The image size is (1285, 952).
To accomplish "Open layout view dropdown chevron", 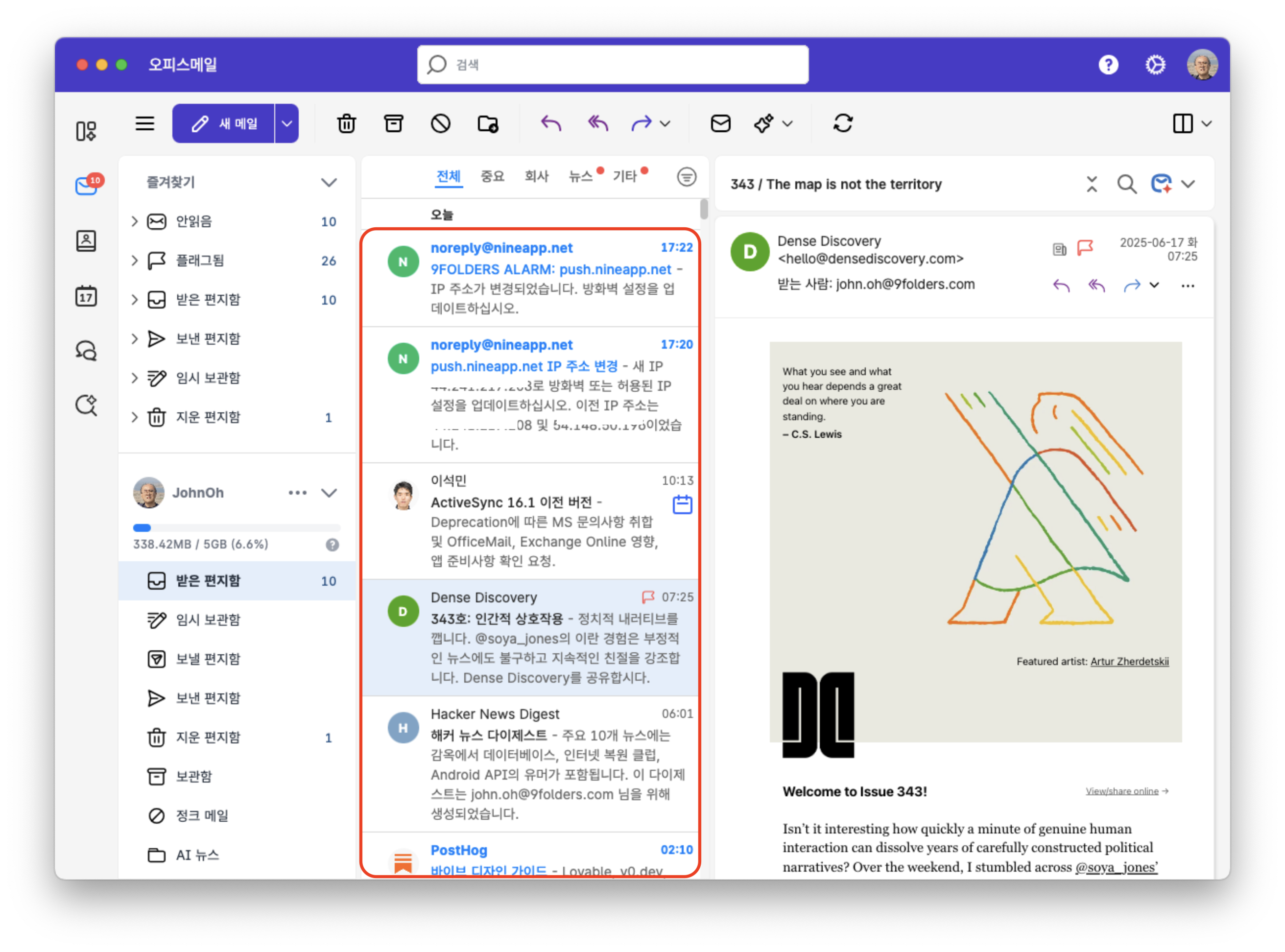I will tap(1207, 123).
